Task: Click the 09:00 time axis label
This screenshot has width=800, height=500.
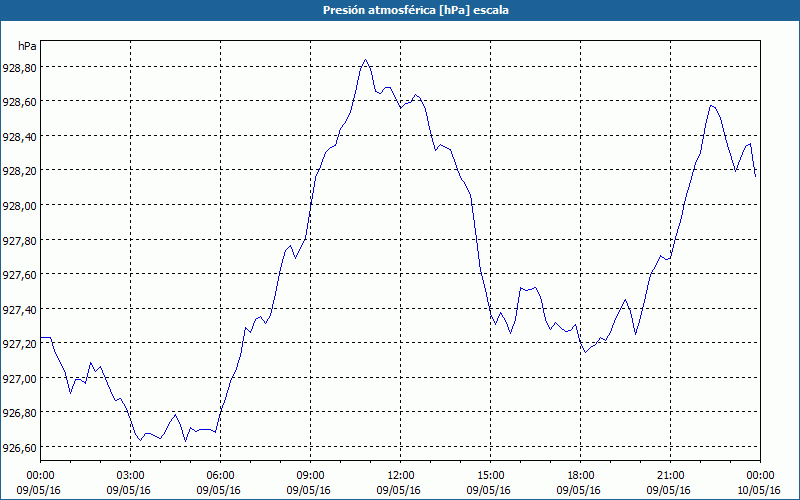Action: pyautogui.click(x=310, y=476)
